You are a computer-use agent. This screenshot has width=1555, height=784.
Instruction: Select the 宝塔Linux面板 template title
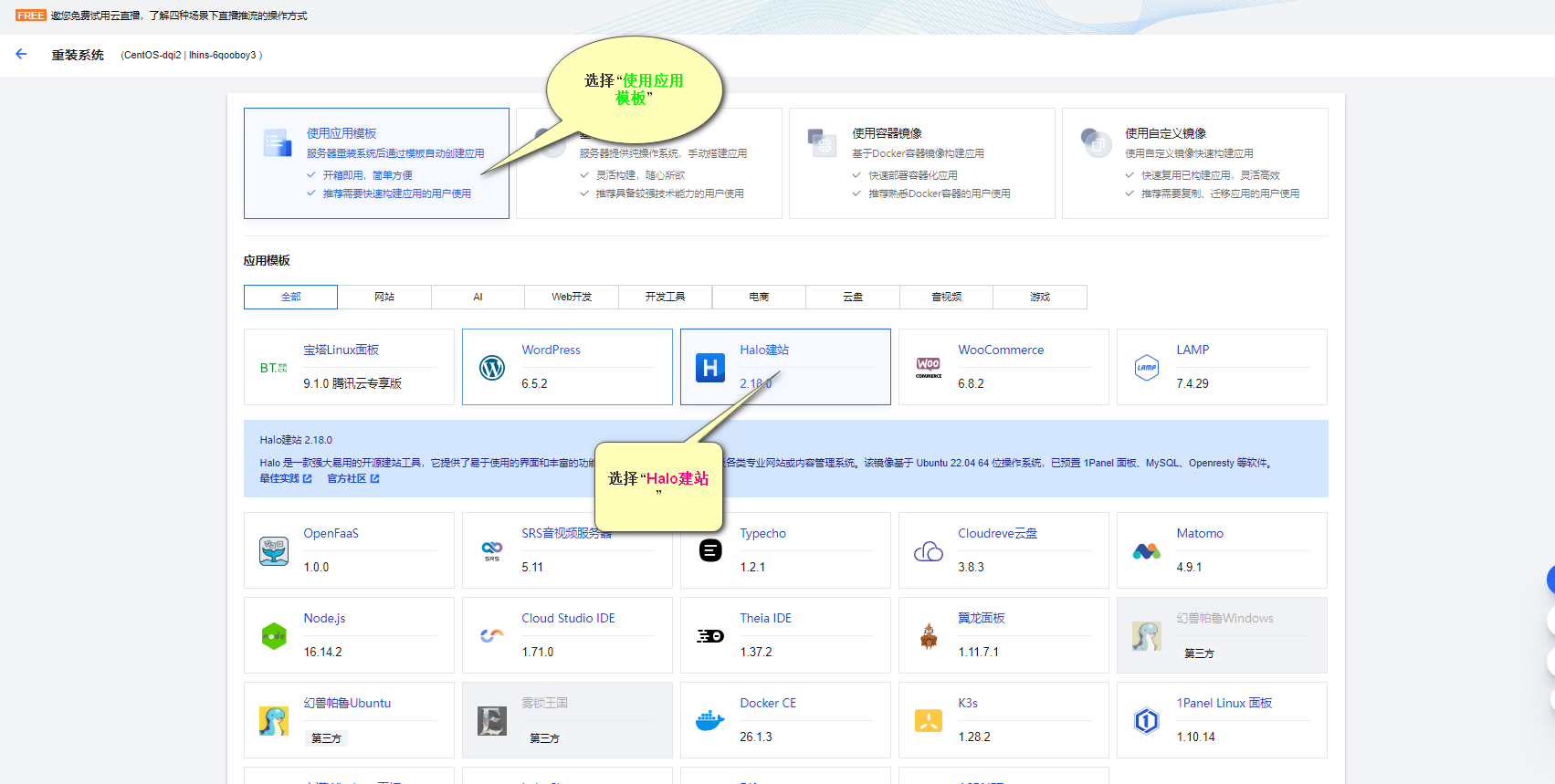341,350
